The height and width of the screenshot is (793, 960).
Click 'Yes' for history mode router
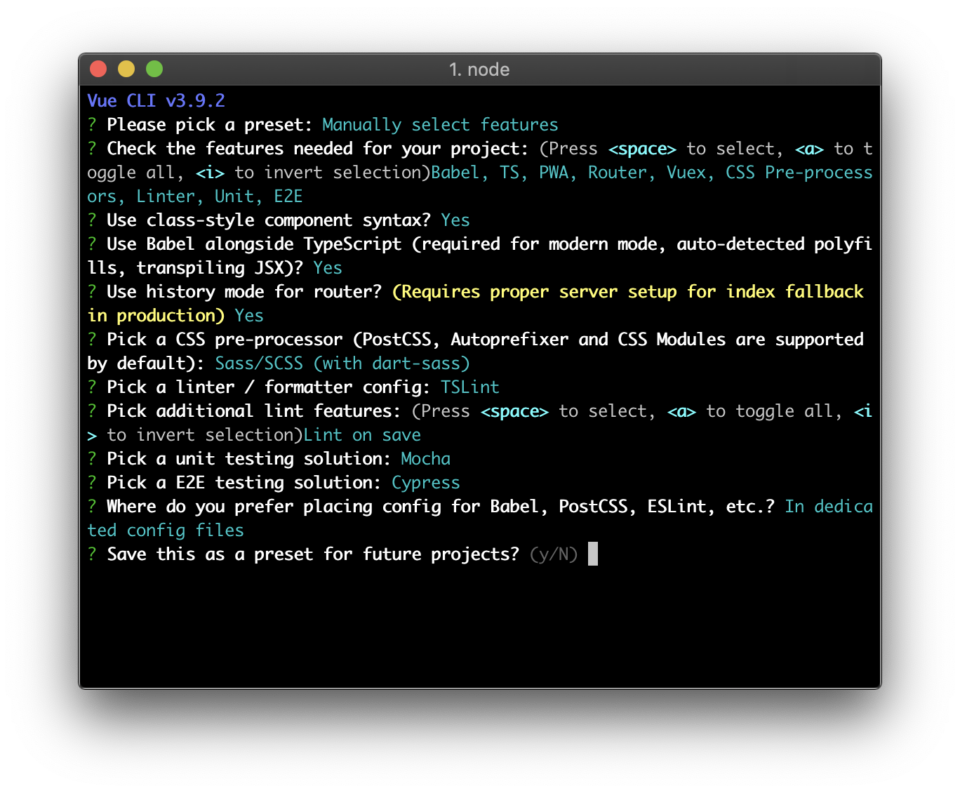[x=248, y=315]
